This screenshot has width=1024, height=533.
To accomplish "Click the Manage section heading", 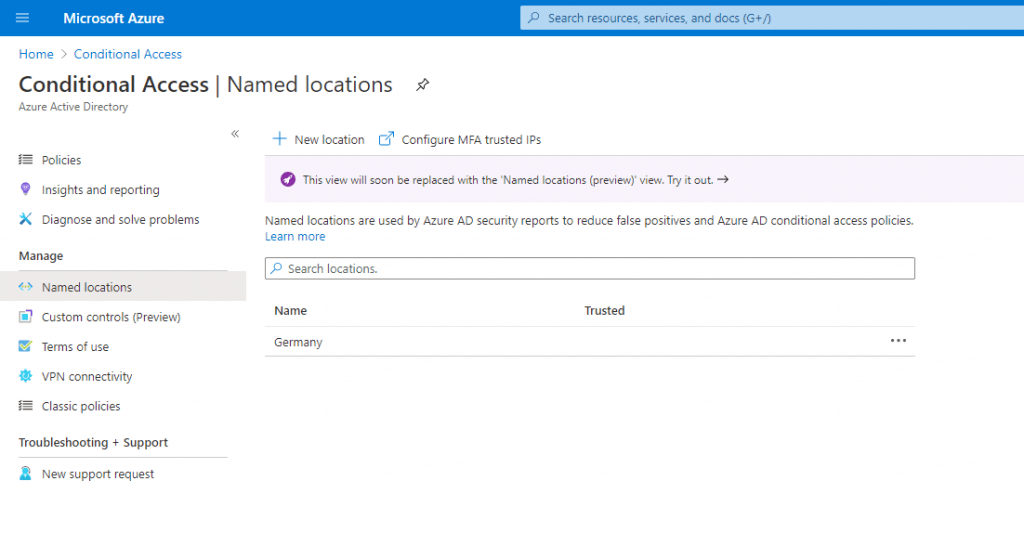I will (41, 256).
